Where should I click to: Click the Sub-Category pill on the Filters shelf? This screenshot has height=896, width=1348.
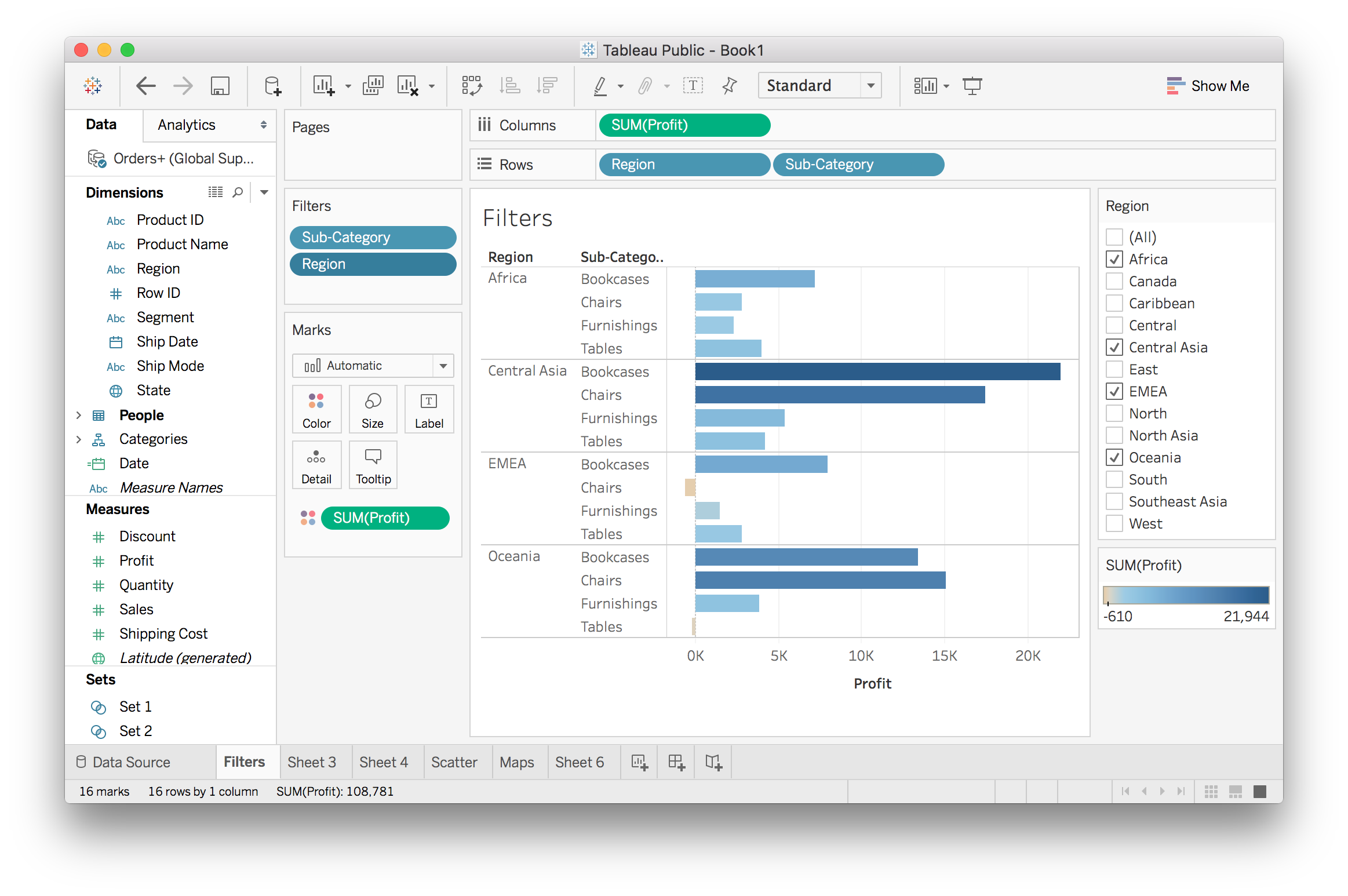coord(373,238)
